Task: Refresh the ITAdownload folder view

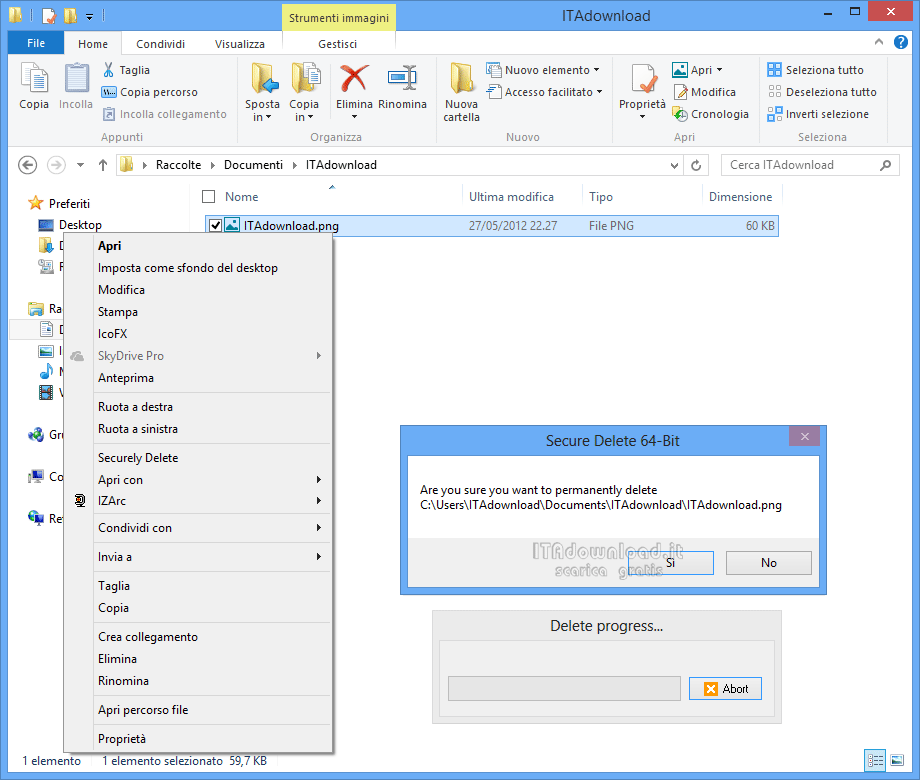Action: coord(696,166)
